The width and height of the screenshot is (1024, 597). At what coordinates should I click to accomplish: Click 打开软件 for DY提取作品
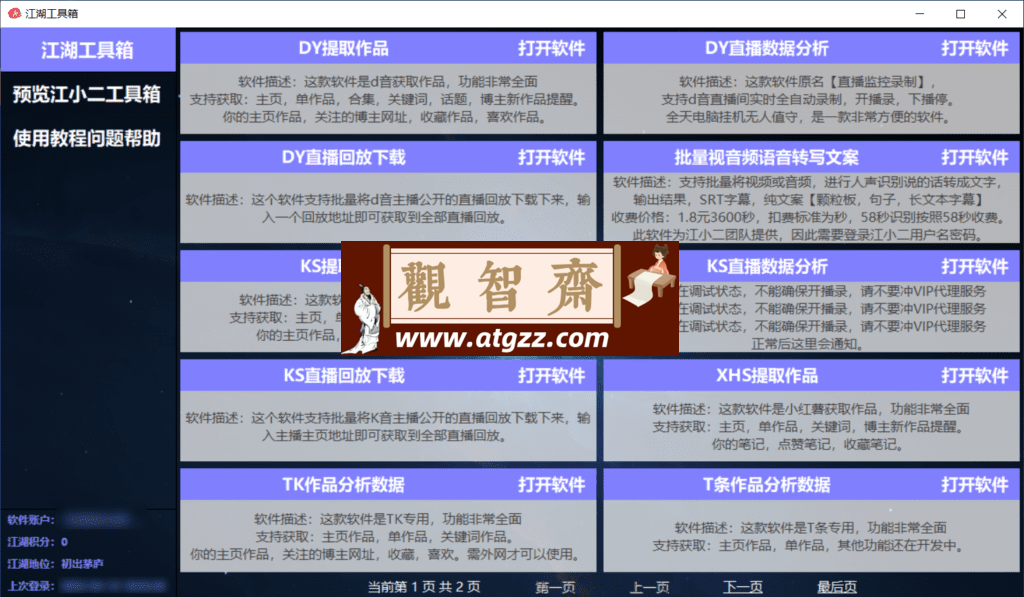[x=551, y=48]
